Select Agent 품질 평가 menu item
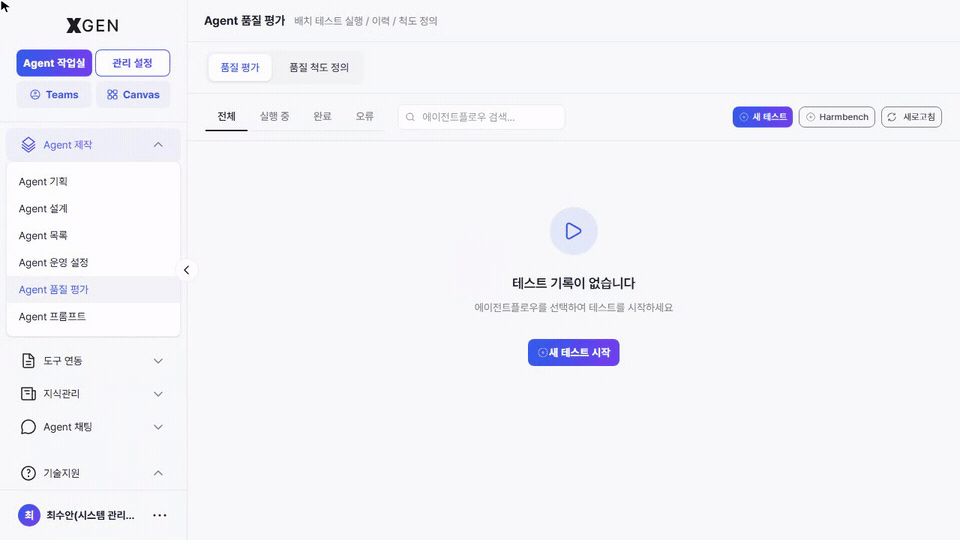Viewport: 960px width, 540px height. 93,290
